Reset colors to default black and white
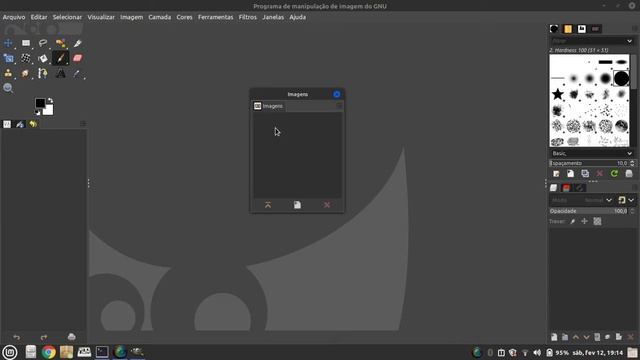 pos(38,113)
